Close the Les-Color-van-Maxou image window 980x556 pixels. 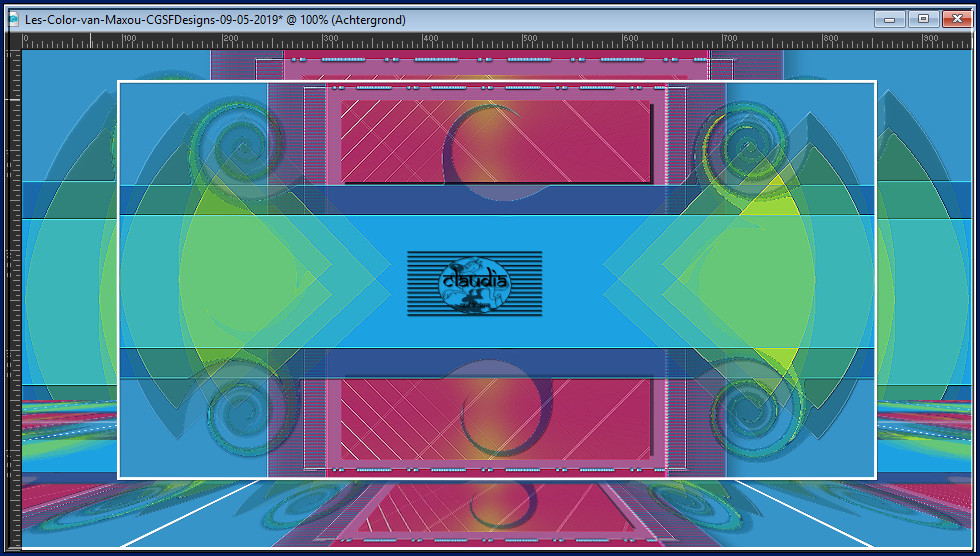[956, 19]
